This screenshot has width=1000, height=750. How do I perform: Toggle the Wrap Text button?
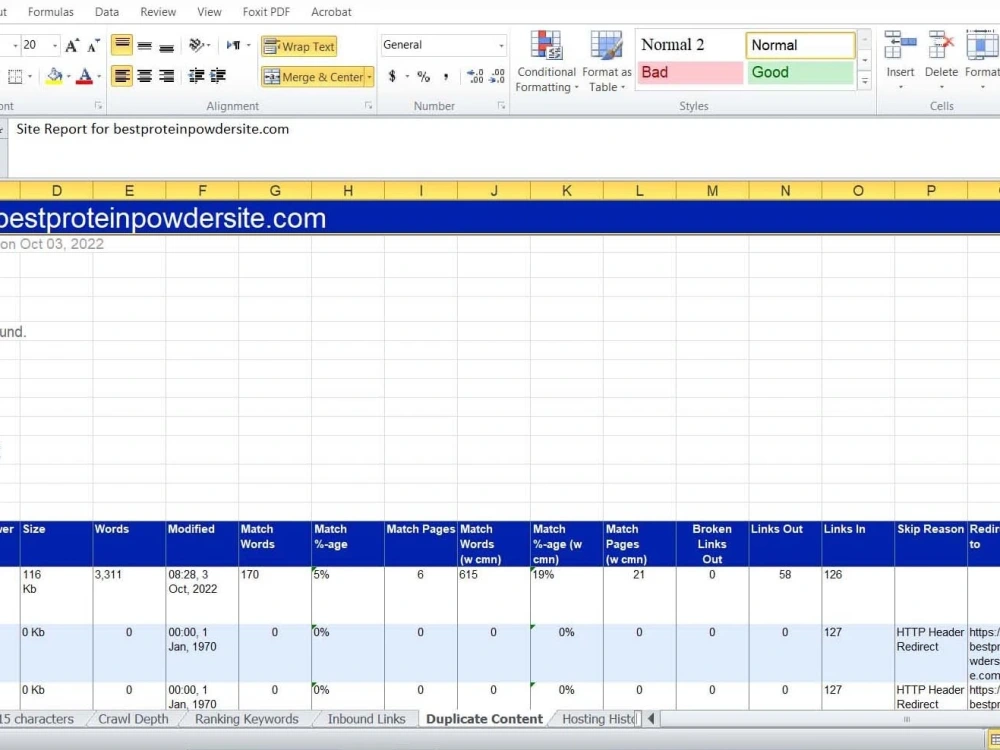click(299, 47)
